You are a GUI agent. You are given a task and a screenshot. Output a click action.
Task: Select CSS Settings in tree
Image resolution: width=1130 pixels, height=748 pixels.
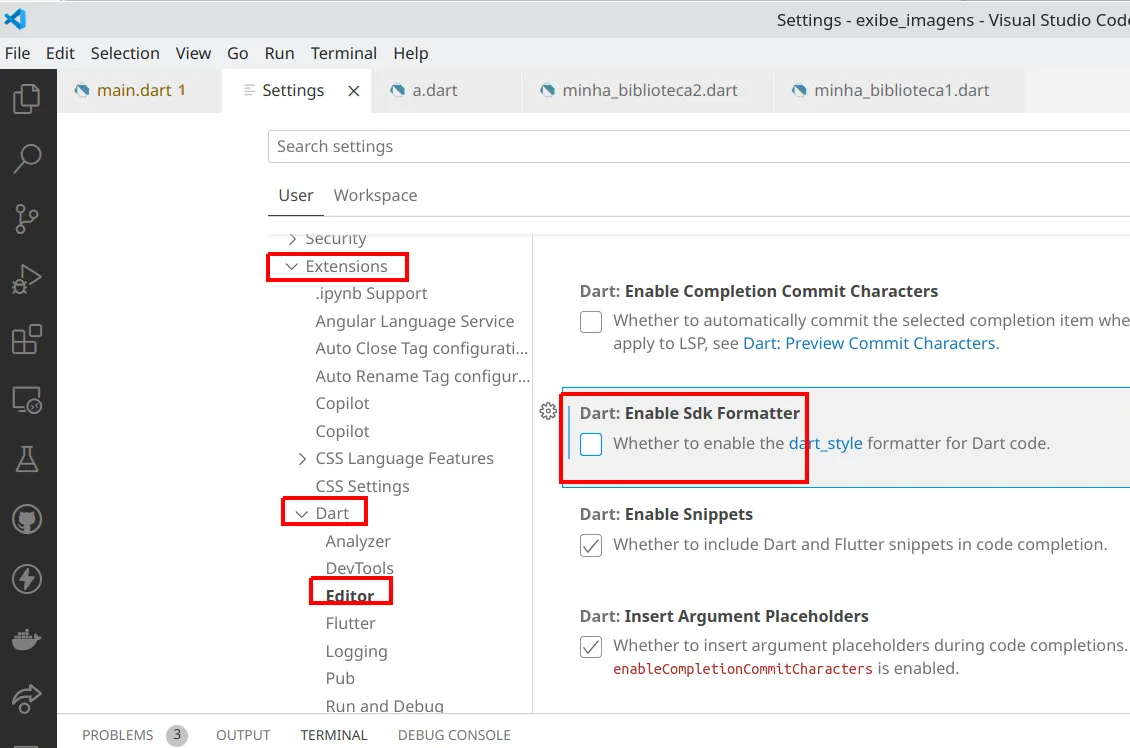click(x=362, y=486)
